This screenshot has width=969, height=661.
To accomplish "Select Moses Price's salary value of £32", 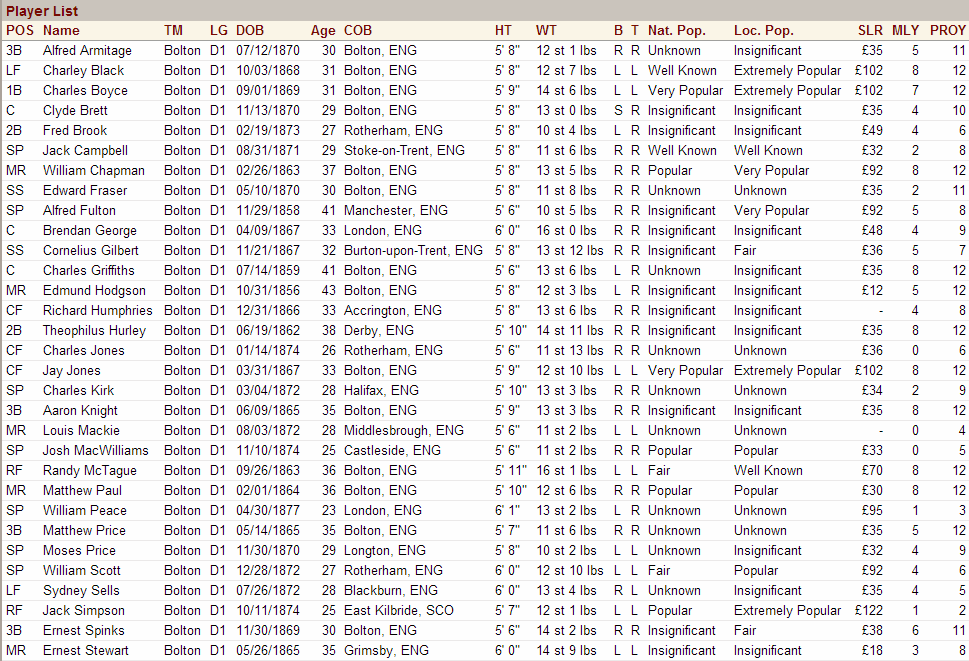I will click(872, 550).
